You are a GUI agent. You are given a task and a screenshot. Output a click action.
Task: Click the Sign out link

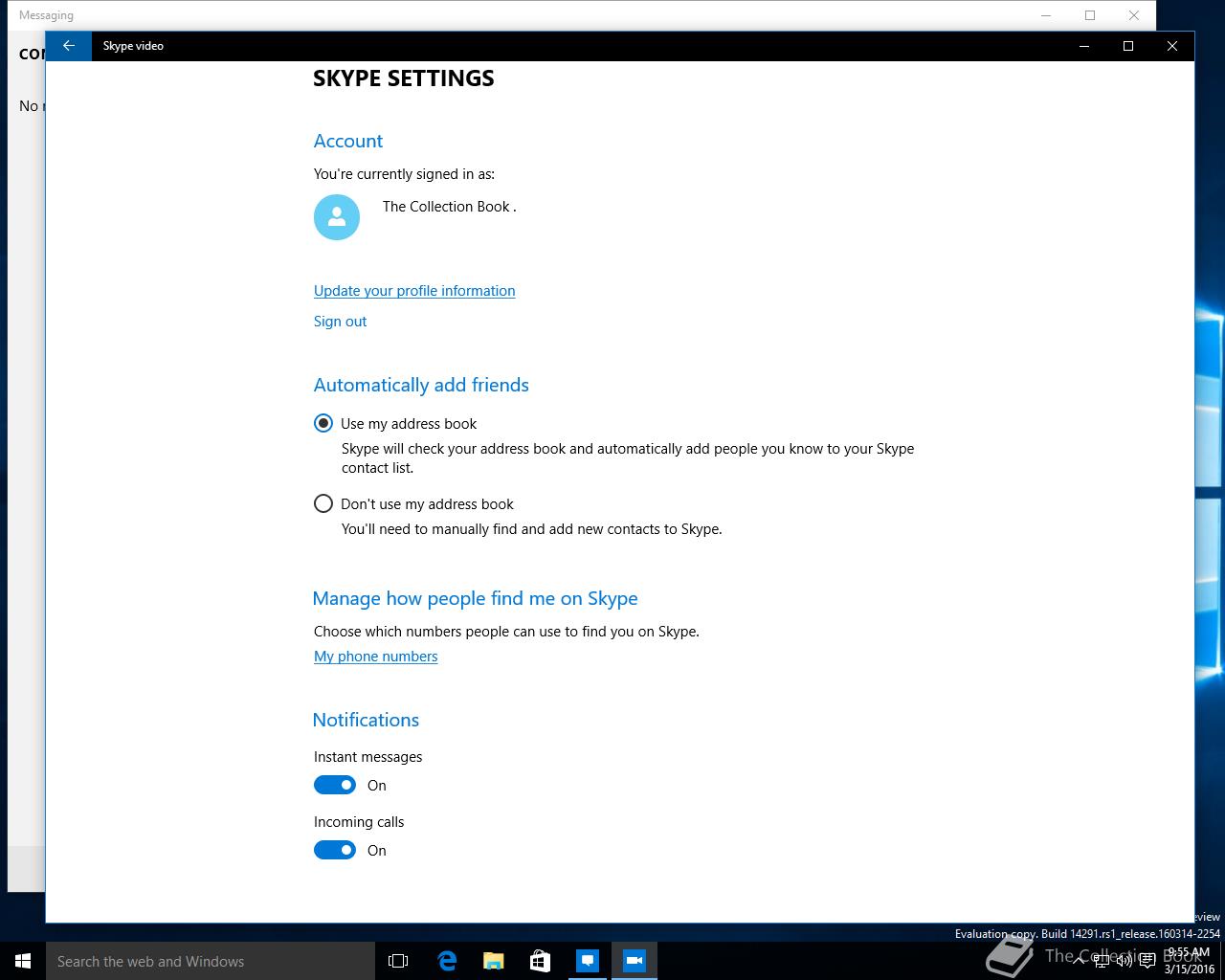pyautogui.click(x=340, y=322)
